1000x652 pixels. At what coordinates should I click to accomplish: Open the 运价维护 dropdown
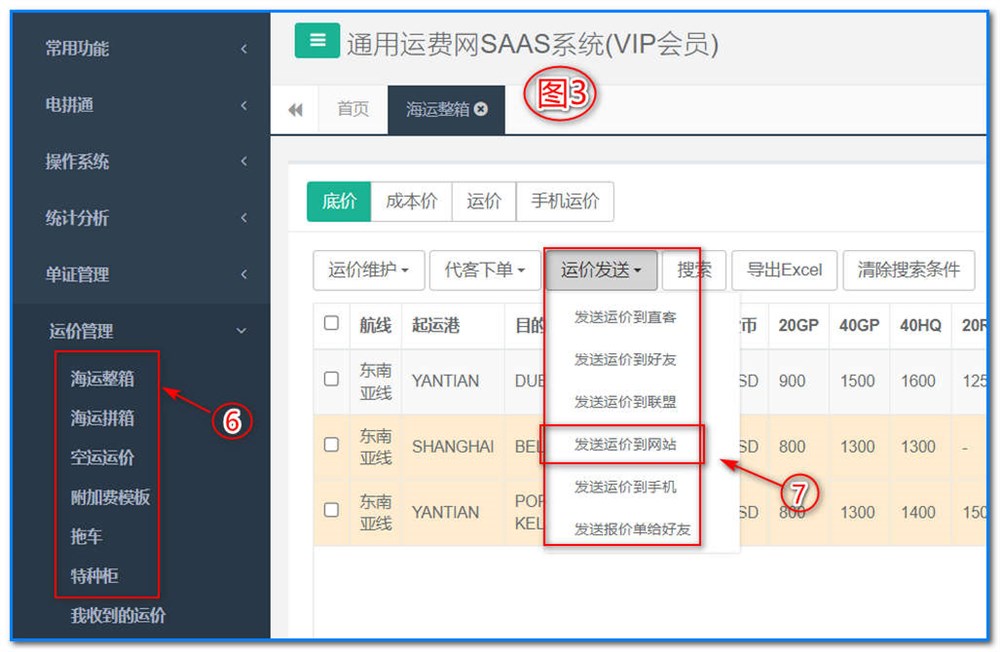369,270
